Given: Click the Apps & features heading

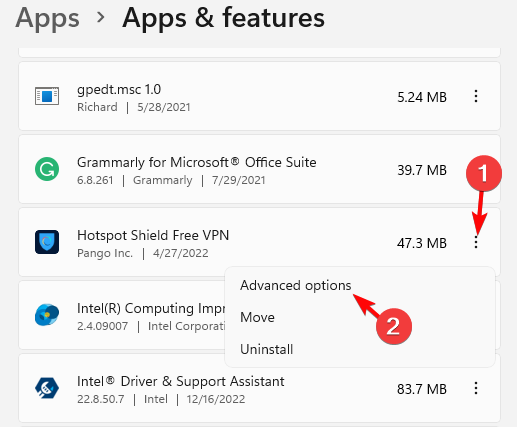Looking at the screenshot, I should pyautogui.click(x=223, y=18).
